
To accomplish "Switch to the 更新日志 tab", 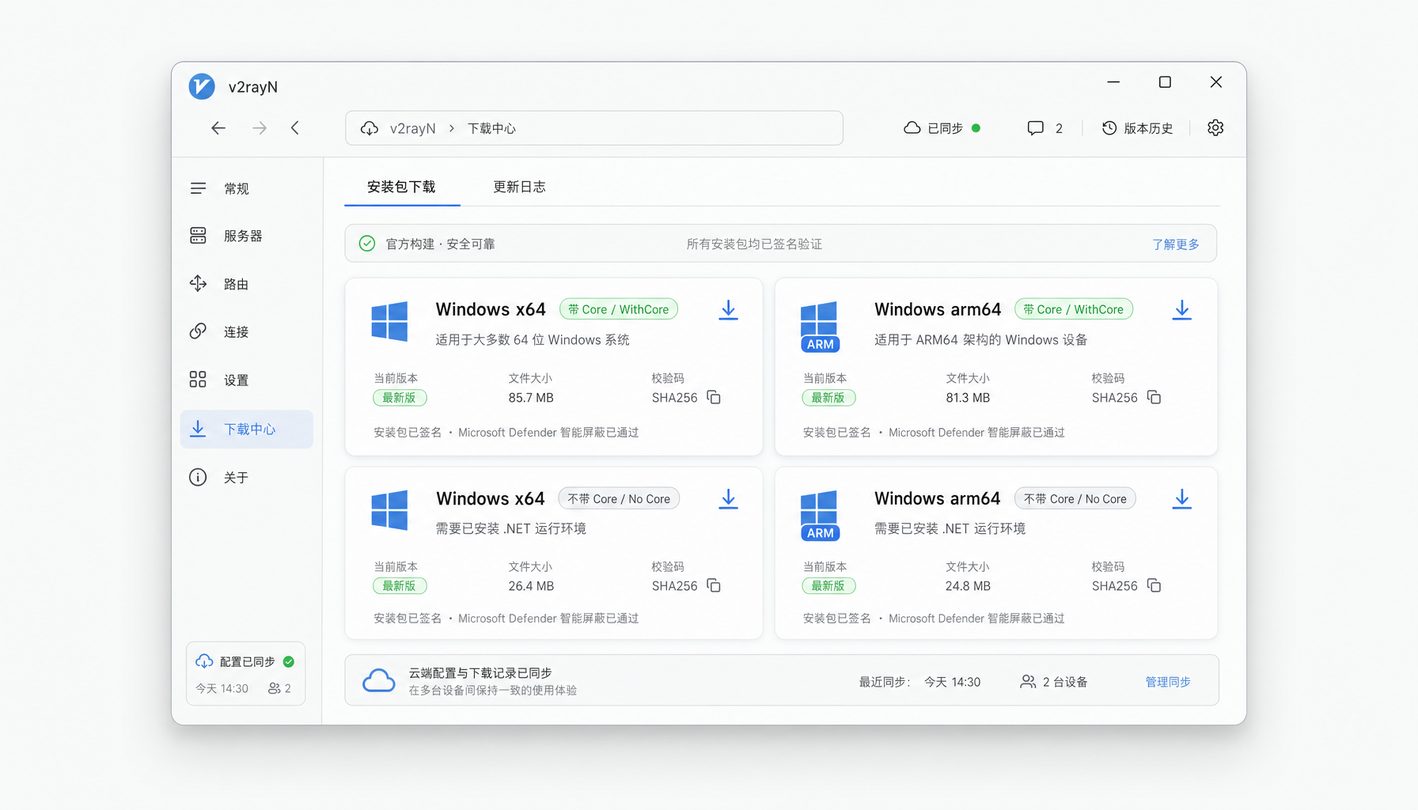I will pyautogui.click(x=519, y=187).
